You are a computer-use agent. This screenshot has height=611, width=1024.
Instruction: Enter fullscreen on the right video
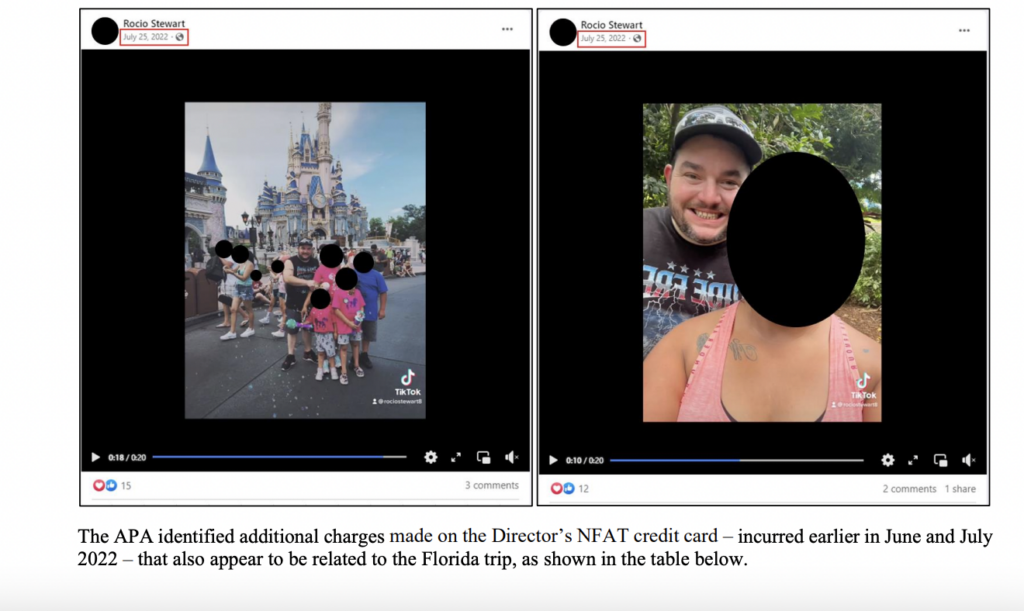point(913,460)
